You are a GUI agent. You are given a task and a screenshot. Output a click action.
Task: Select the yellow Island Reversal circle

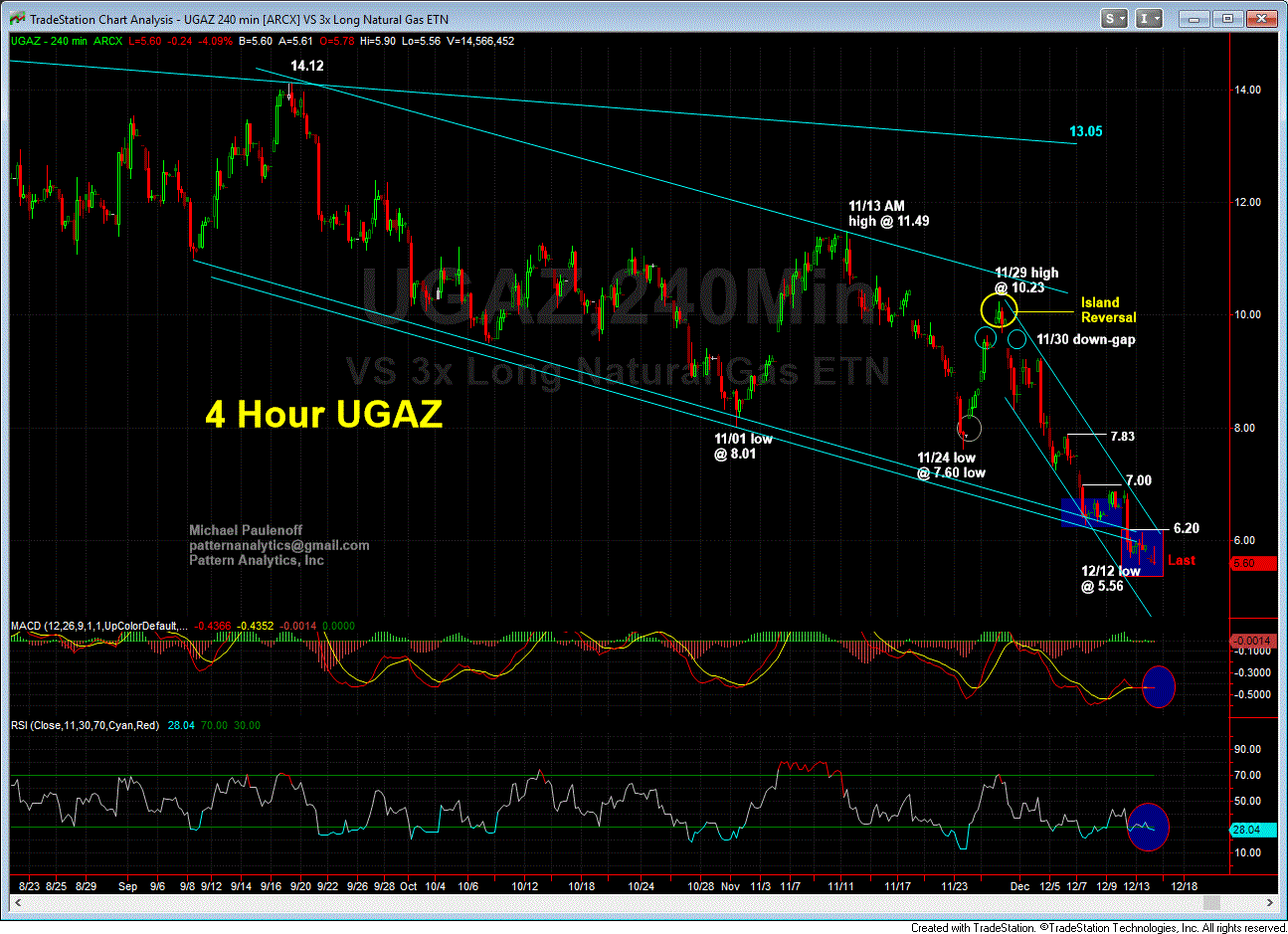pos(999,310)
